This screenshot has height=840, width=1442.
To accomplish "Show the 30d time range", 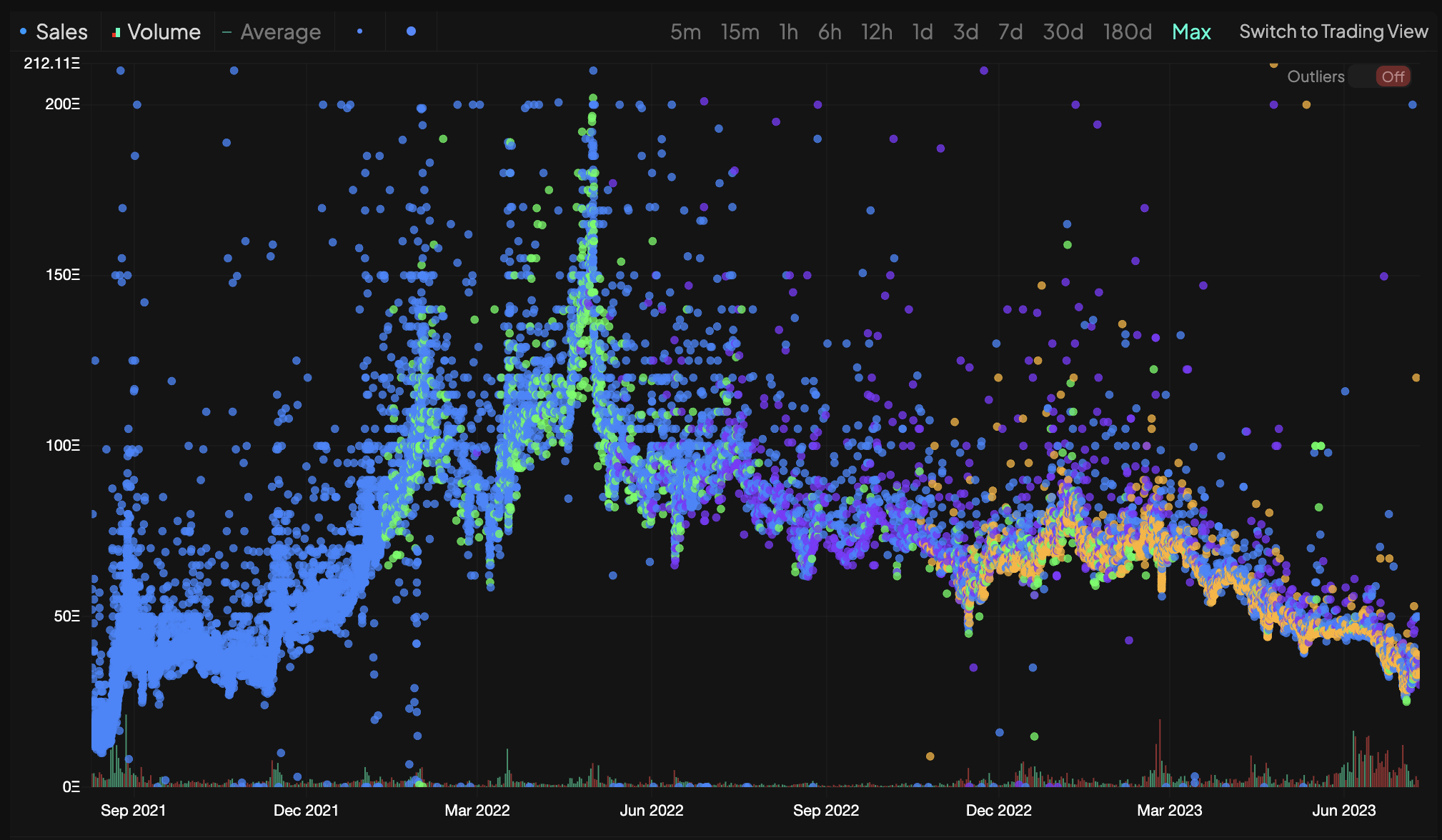I will click(1063, 31).
